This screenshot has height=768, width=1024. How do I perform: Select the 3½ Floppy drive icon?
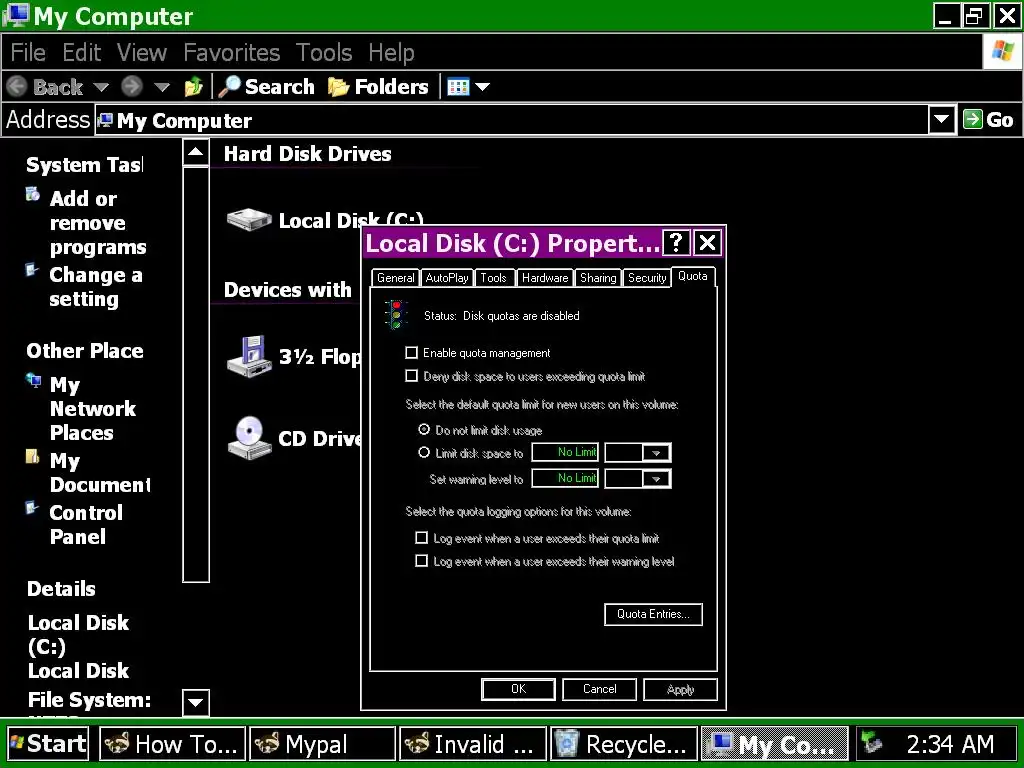(x=249, y=357)
